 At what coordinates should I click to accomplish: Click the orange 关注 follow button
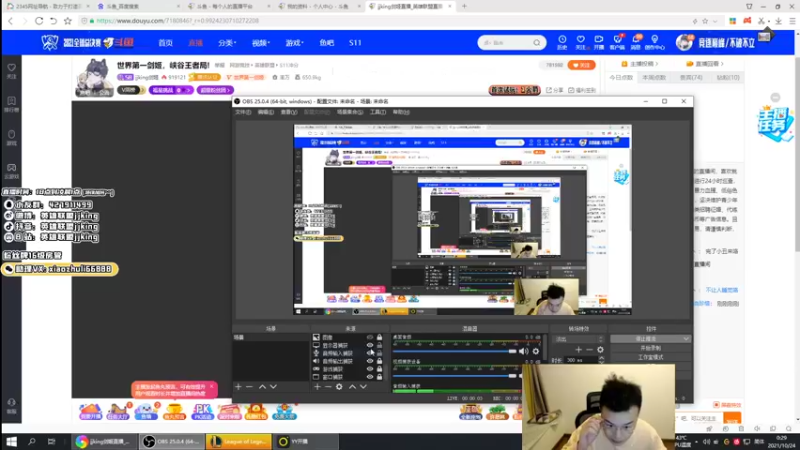581,65
